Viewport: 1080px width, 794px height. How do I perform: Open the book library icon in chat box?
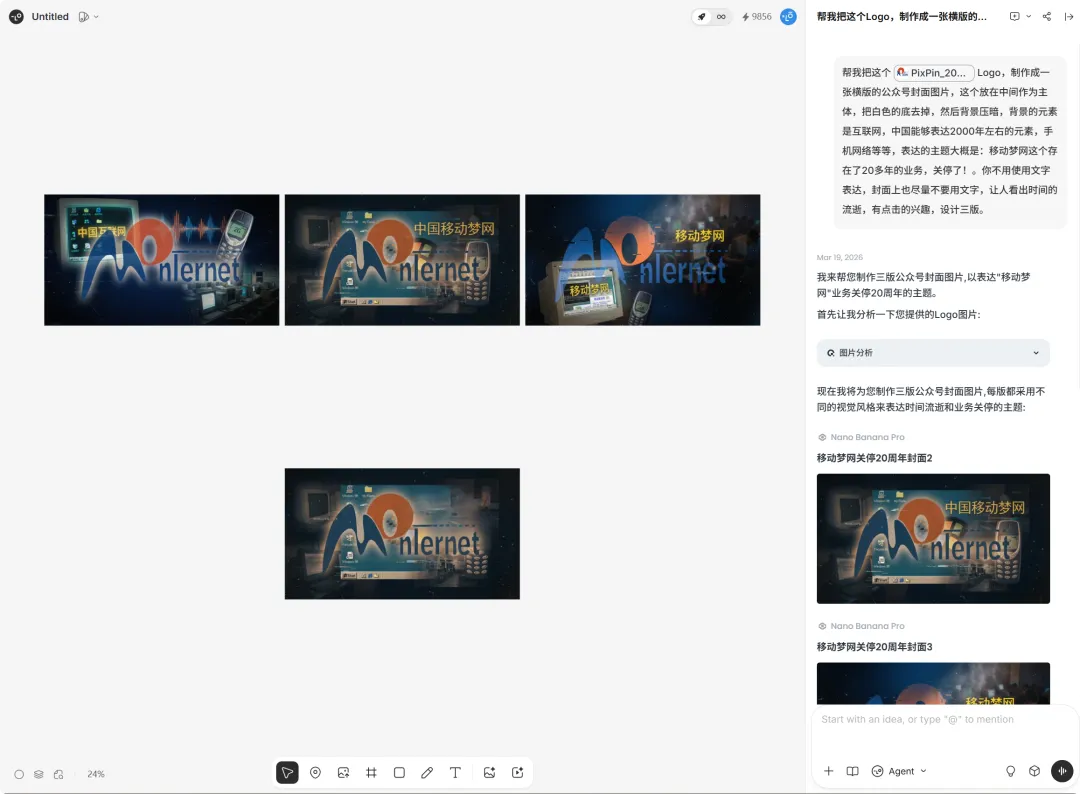(x=852, y=771)
